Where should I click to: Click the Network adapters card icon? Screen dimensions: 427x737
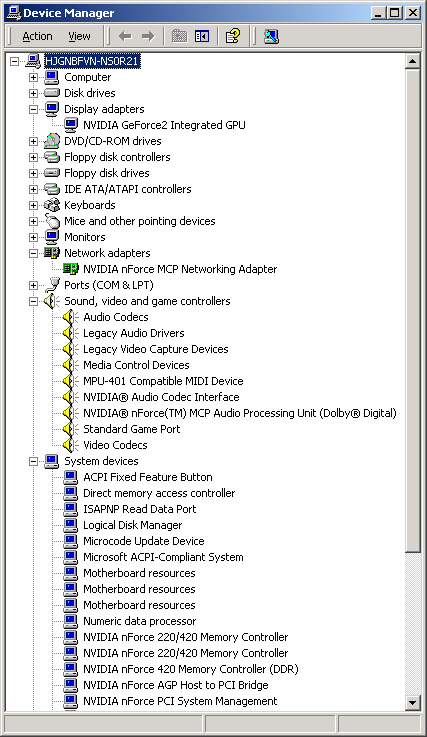pos(52,253)
